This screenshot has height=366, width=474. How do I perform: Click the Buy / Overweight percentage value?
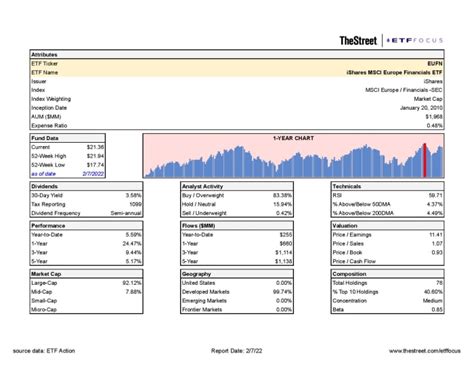pos(282,195)
